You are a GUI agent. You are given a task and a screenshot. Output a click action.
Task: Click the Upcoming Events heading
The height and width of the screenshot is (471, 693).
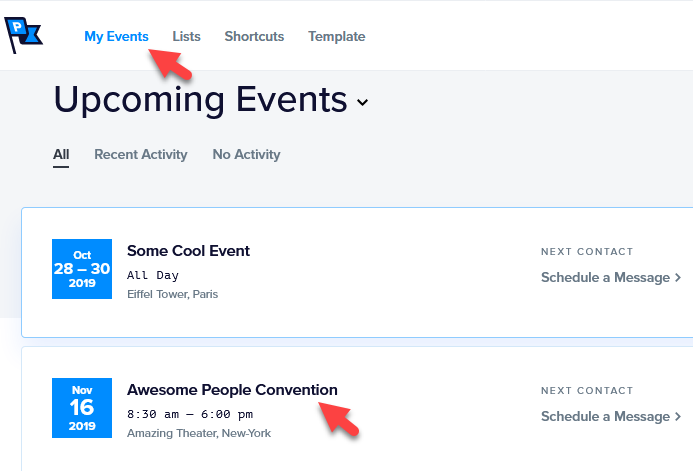point(200,100)
